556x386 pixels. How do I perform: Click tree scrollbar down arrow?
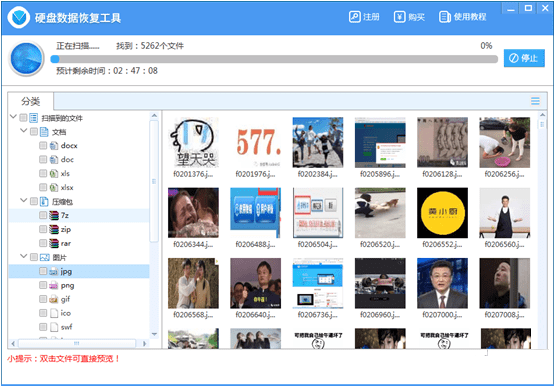pyautogui.click(x=154, y=334)
